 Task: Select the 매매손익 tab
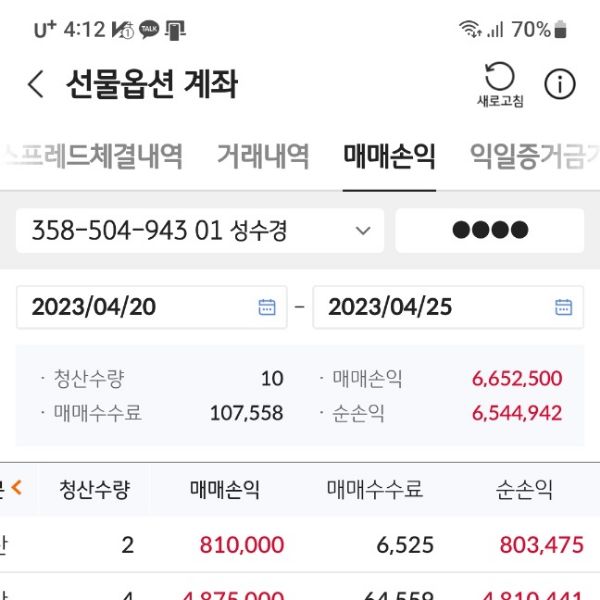[x=389, y=155]
